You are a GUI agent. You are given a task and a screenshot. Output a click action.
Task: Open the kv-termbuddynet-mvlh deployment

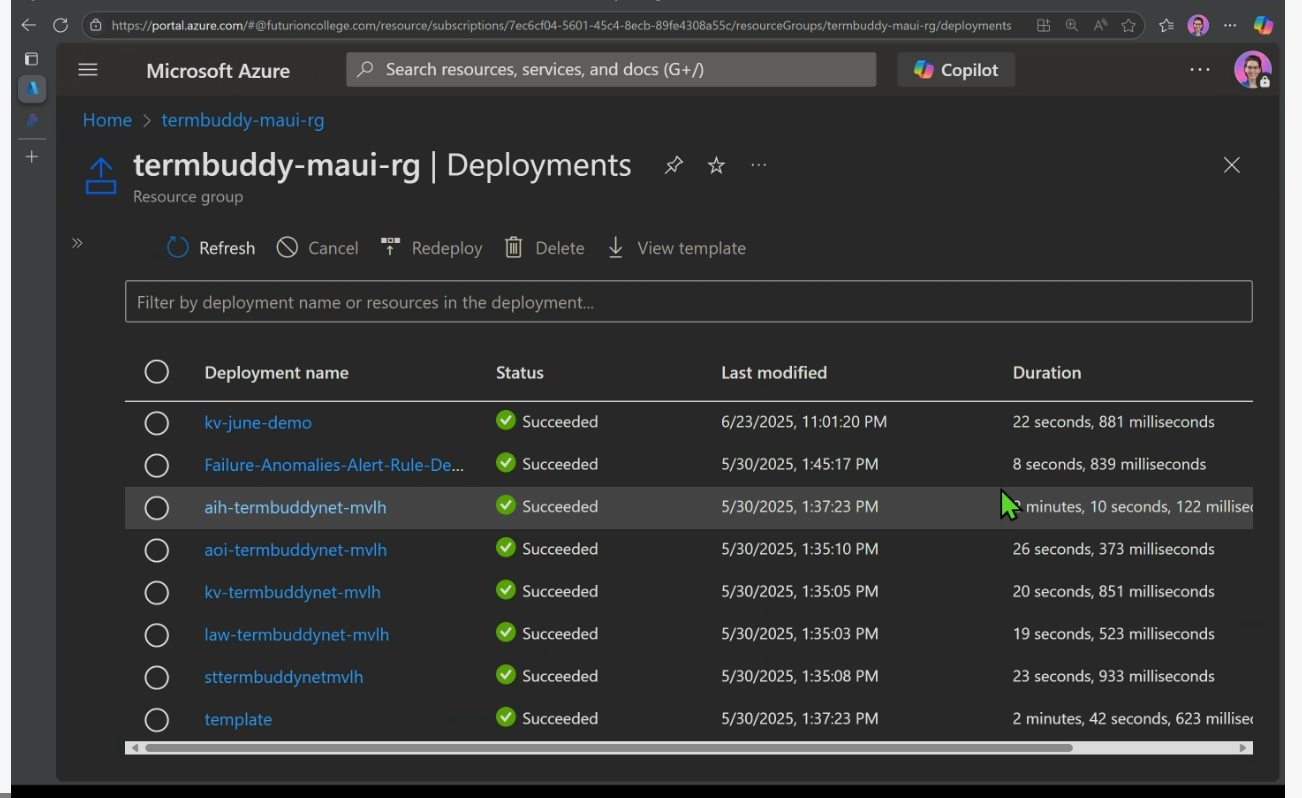292,592
